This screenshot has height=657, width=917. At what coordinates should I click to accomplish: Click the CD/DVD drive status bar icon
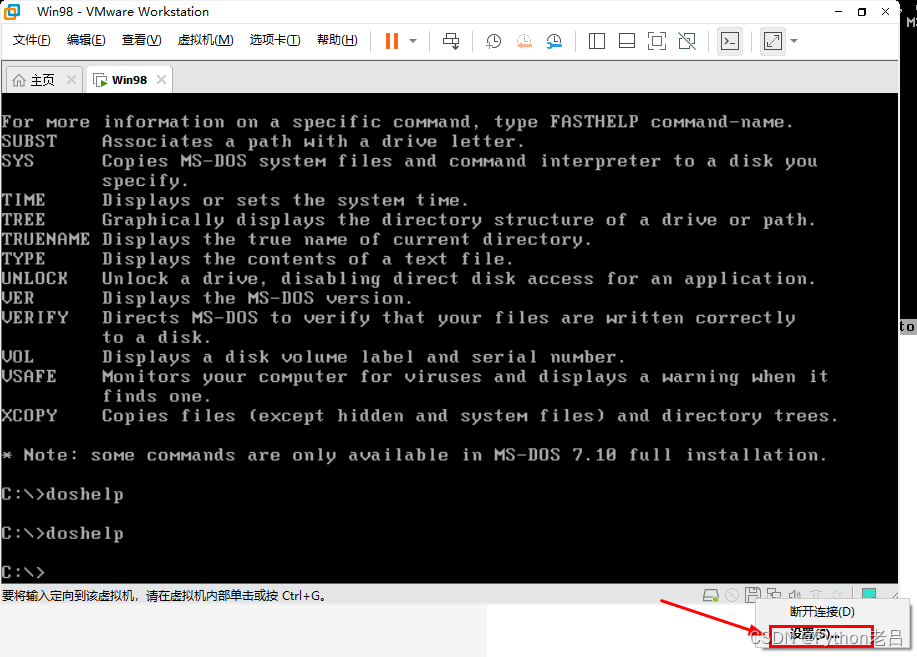coord(732,596)
